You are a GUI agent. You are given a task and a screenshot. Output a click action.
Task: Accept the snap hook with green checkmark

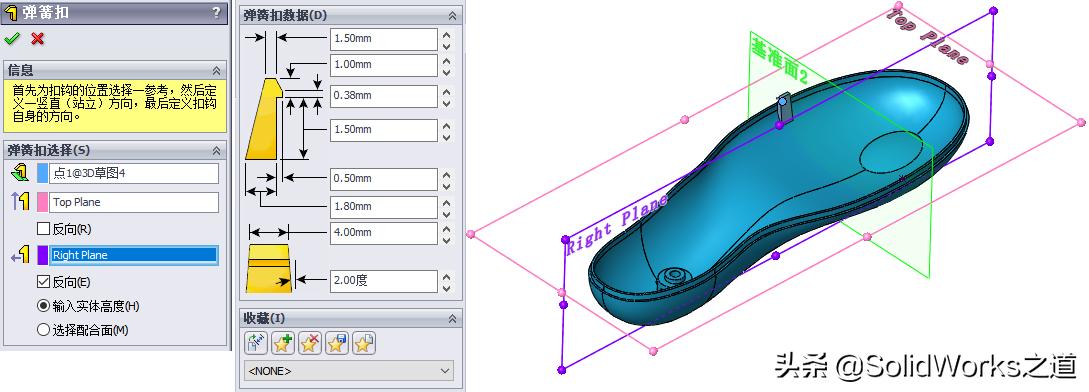[11, 38]
